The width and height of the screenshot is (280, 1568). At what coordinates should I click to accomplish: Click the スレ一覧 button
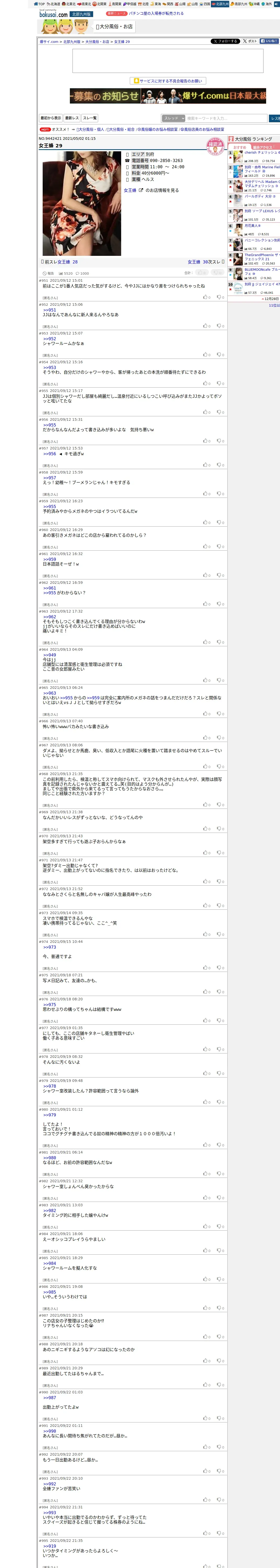point(90,118)
